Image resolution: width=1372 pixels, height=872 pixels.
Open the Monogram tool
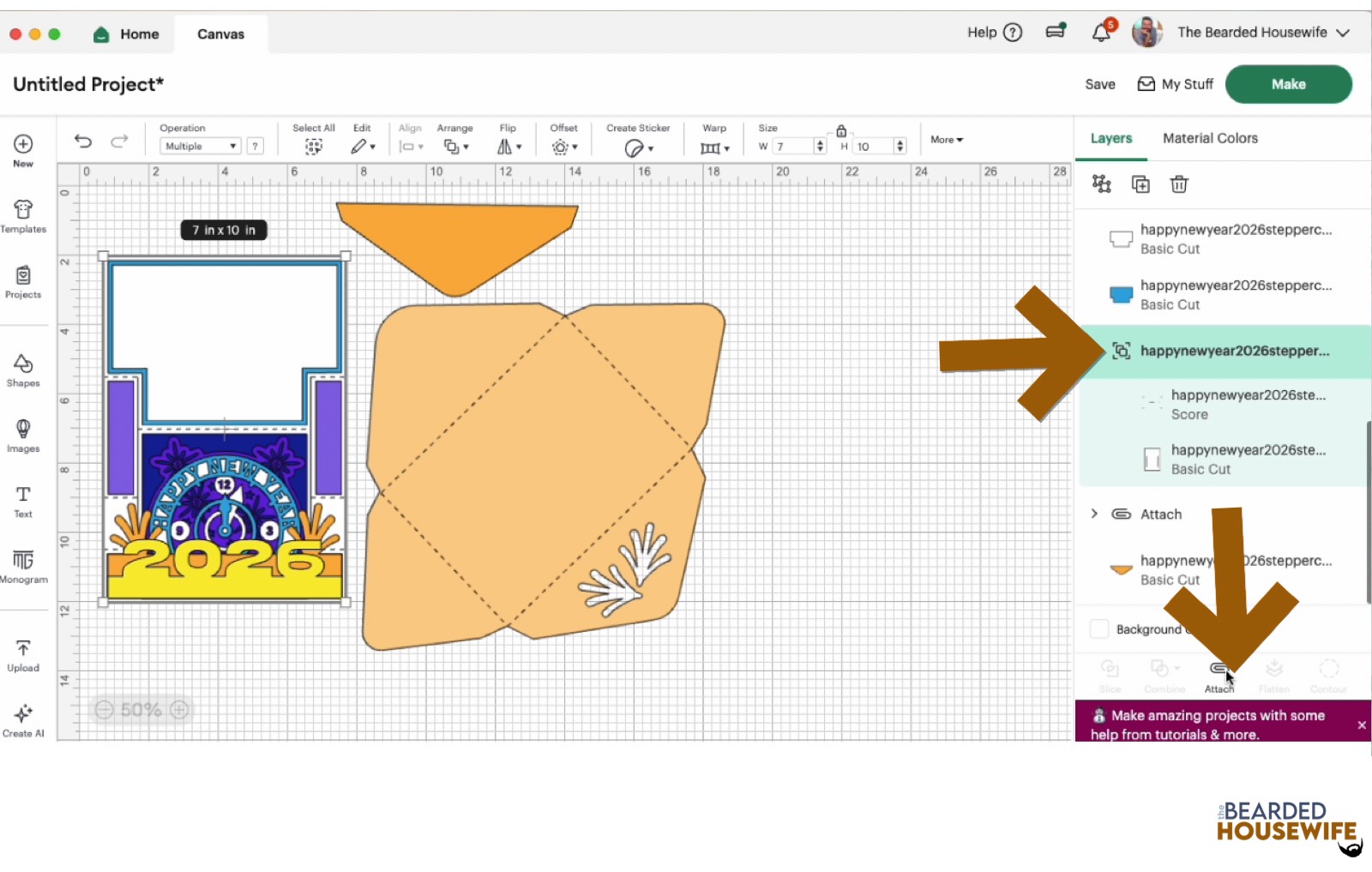23,566
